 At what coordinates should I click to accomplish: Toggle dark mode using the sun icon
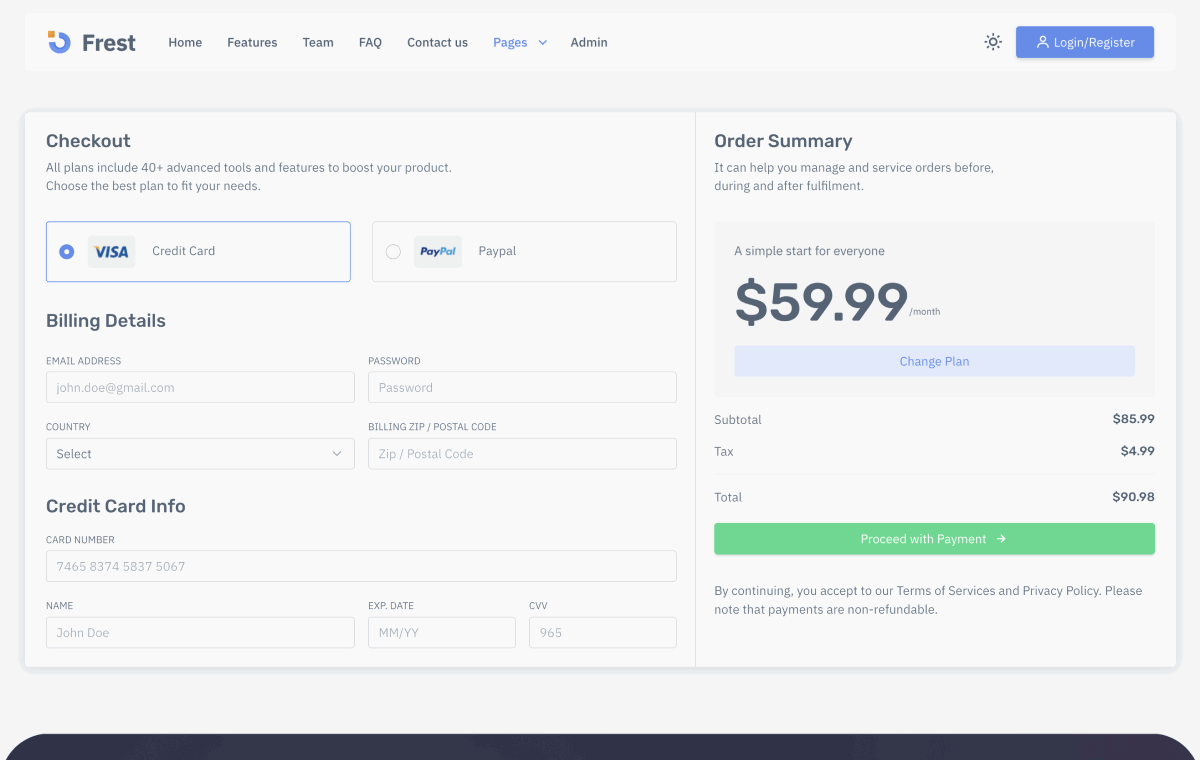[992, 41]
